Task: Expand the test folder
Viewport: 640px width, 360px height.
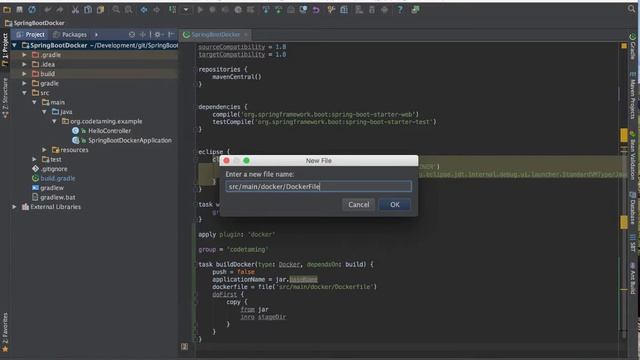Action: tap(35, 159)
